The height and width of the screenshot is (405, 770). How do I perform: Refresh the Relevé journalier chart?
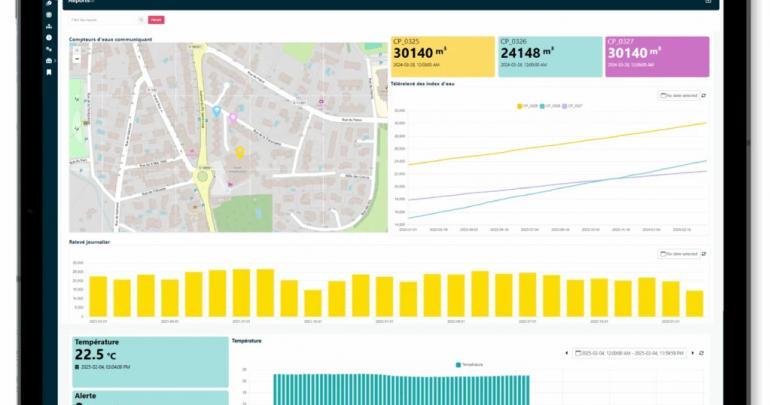(x=703, y=253)
